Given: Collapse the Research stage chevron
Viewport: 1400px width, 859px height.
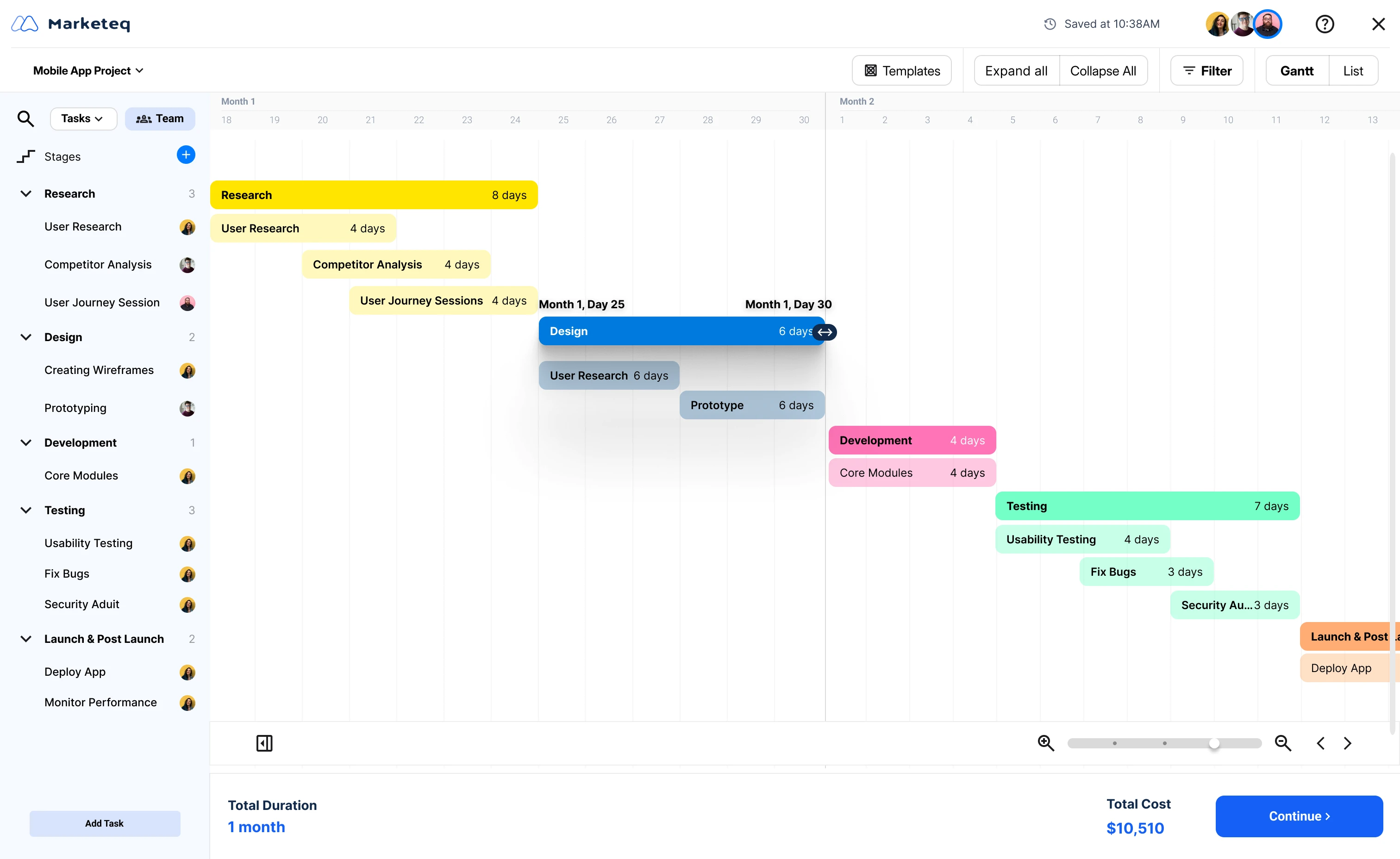Looking at the screenshot, I should 25,194.
